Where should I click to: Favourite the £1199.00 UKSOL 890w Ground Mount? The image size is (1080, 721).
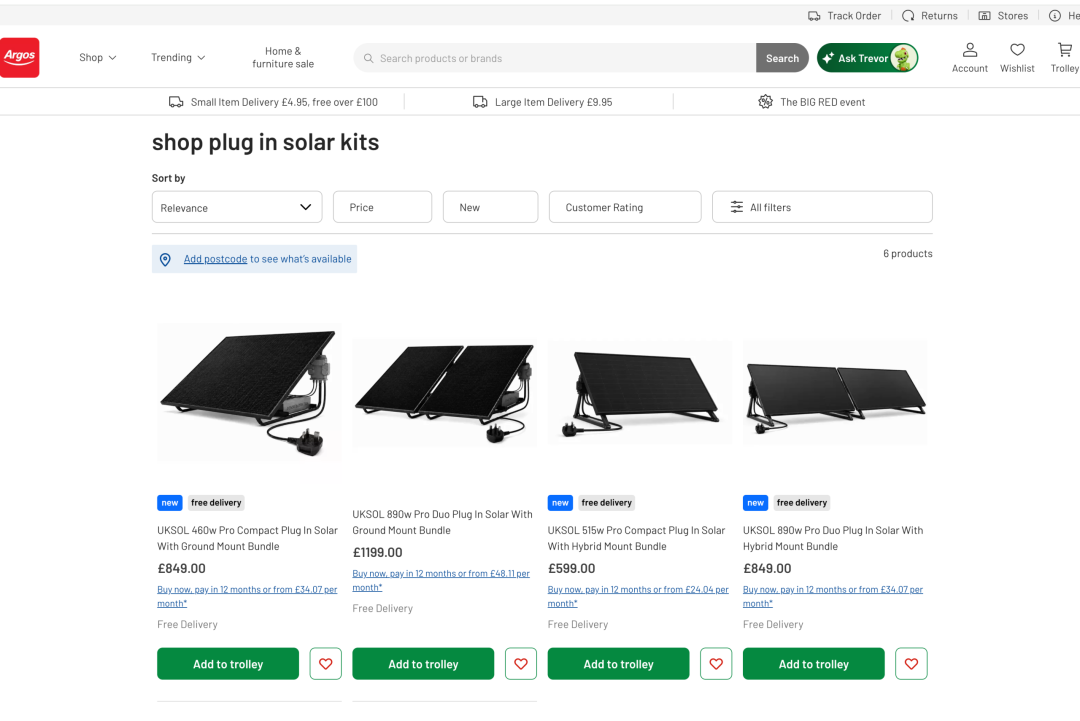point(521,664)
